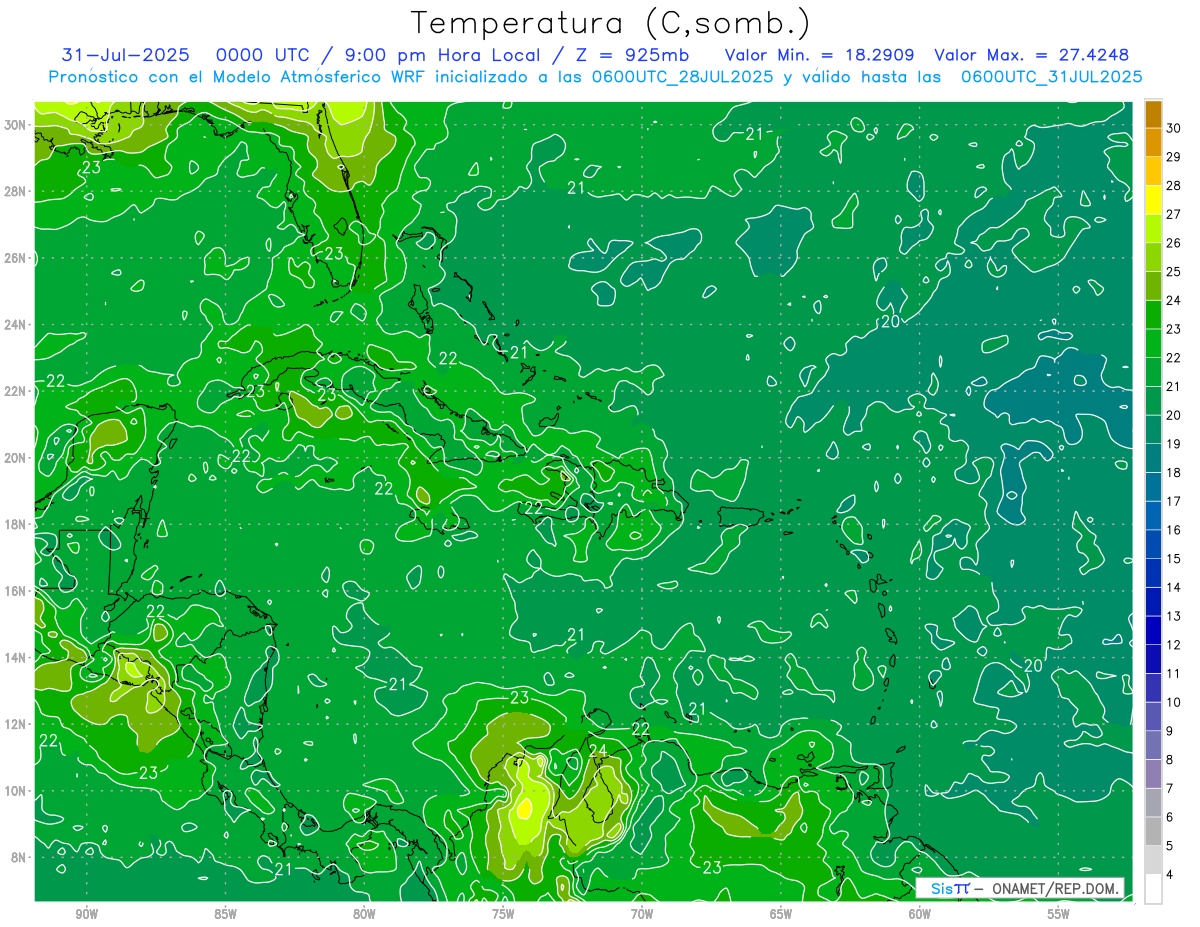This screenshot has width=1200, height=927.
Task: Click the "18" label on the color scale
Action: [1173, 472]
